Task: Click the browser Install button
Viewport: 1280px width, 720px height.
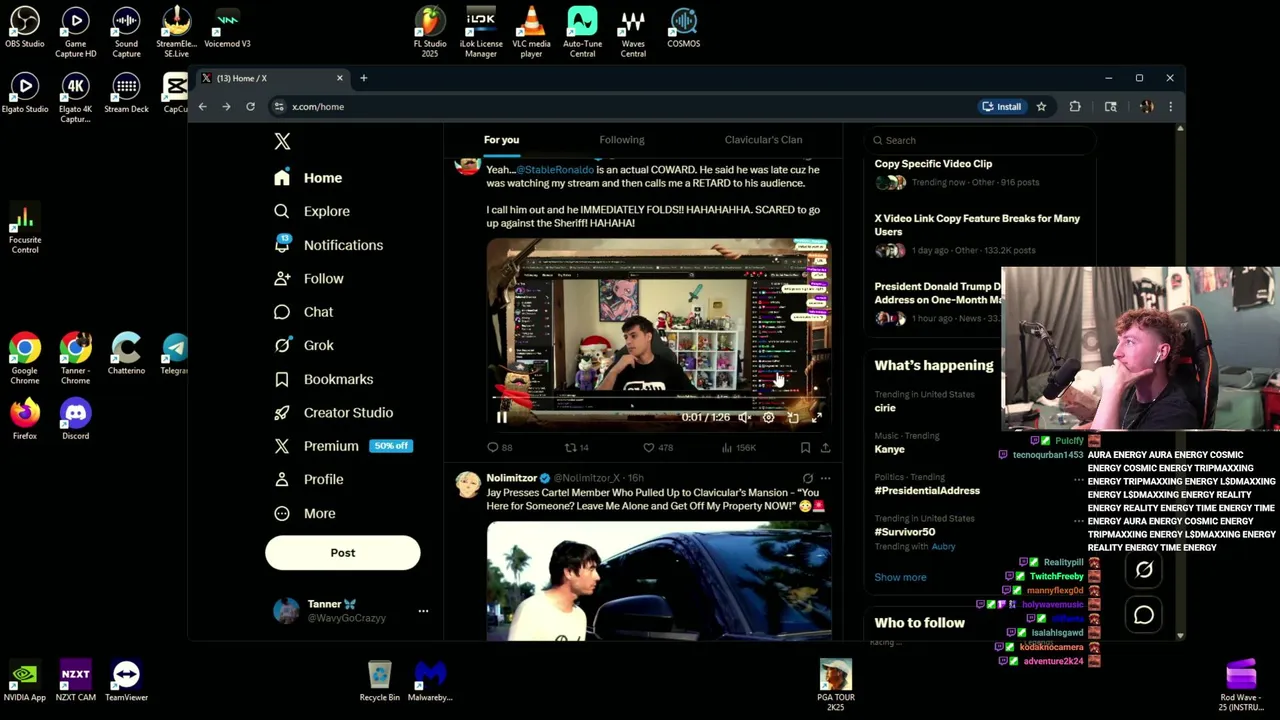Action: coord(1002,107)
